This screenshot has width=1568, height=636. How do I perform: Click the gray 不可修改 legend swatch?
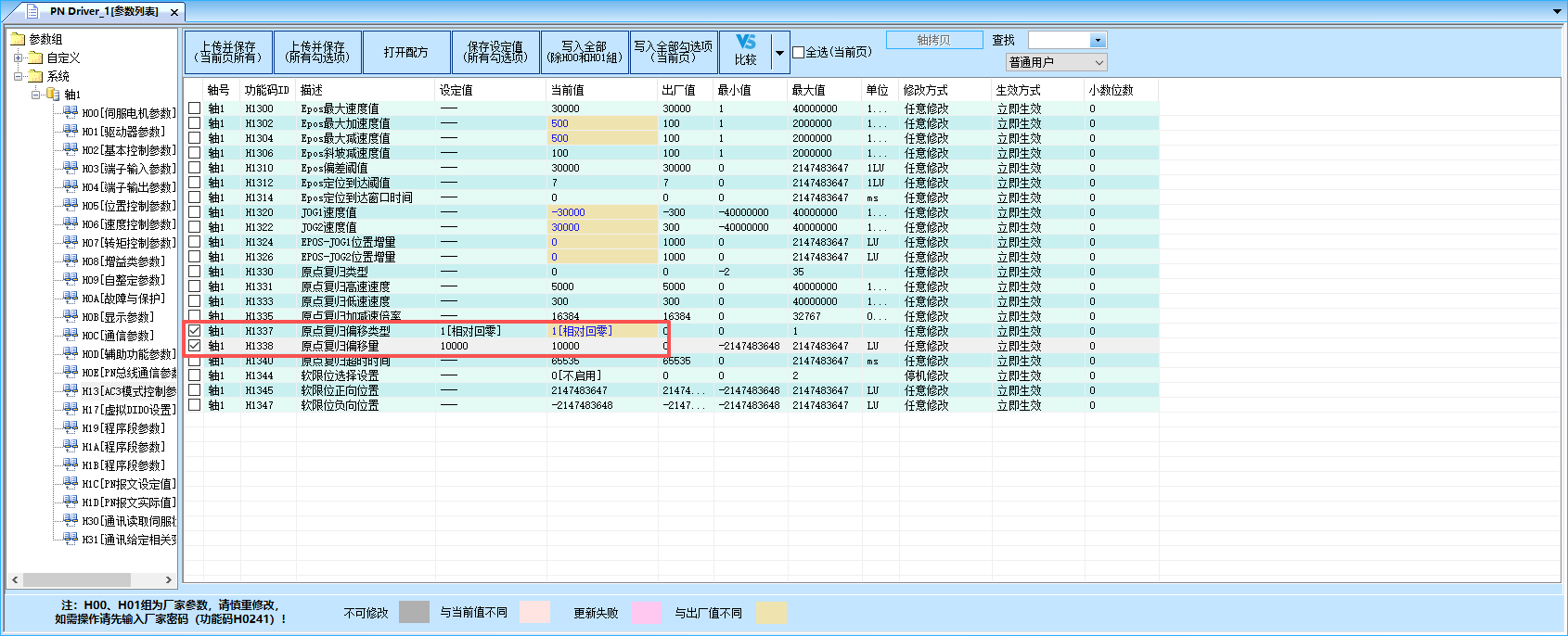(x=414, y=612)
